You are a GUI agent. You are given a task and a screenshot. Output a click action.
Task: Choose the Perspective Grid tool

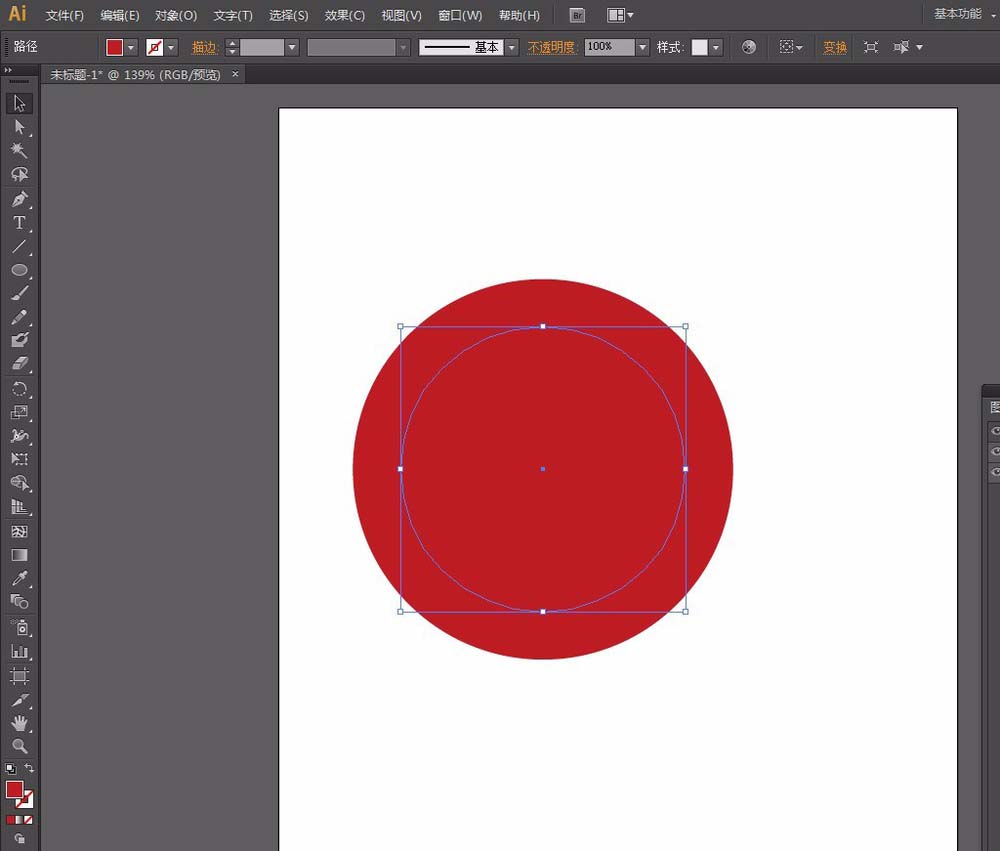click(19, 507)
